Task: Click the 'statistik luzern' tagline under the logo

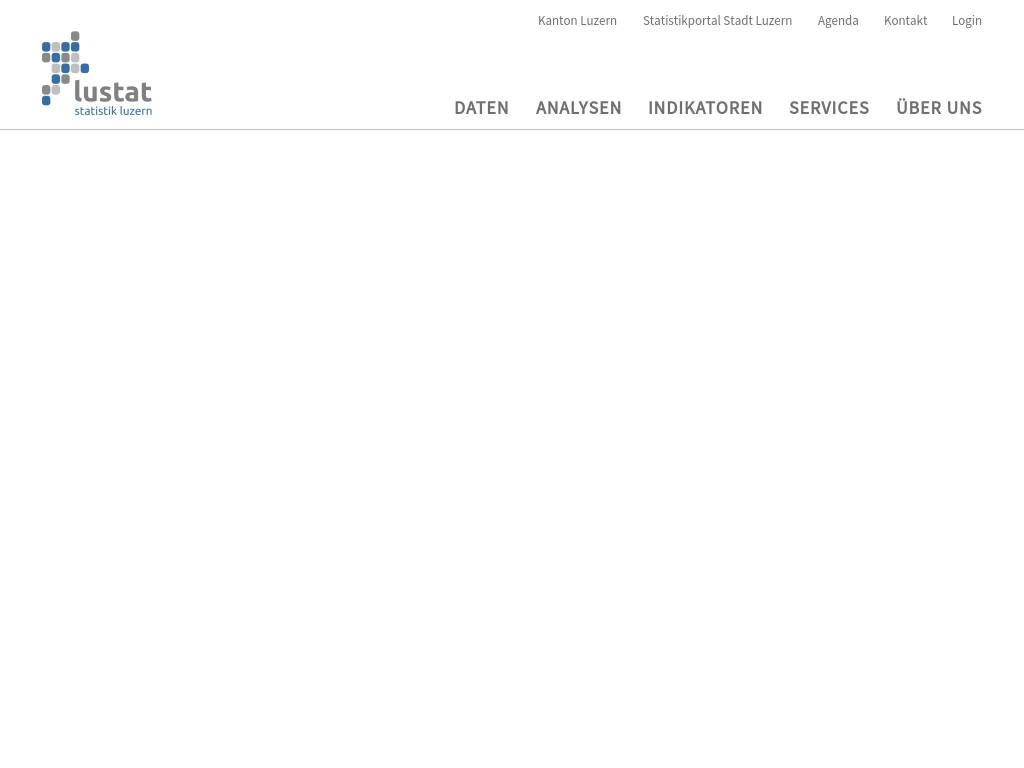Action: tap(113, 111)
